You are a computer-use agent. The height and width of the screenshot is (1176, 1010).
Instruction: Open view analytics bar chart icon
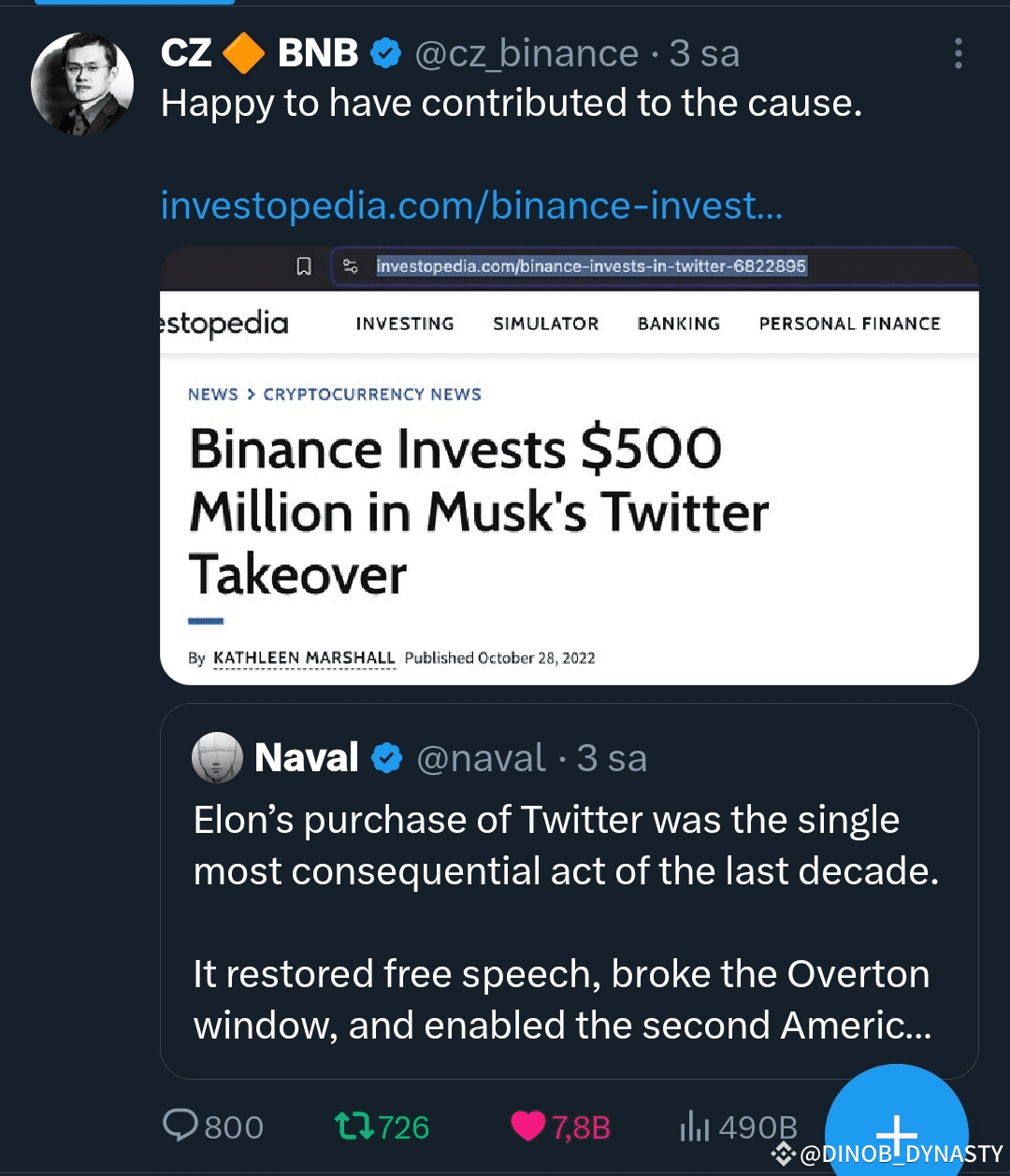click(695, 1126)
